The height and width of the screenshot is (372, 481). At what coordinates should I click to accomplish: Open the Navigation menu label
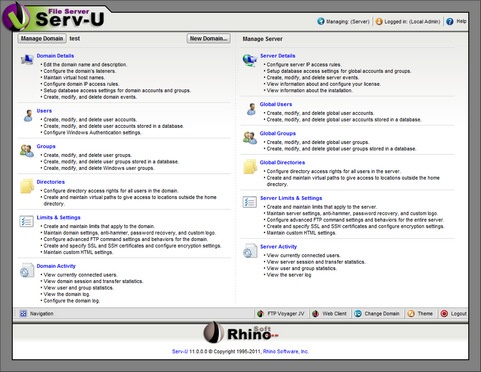point(42,314)
